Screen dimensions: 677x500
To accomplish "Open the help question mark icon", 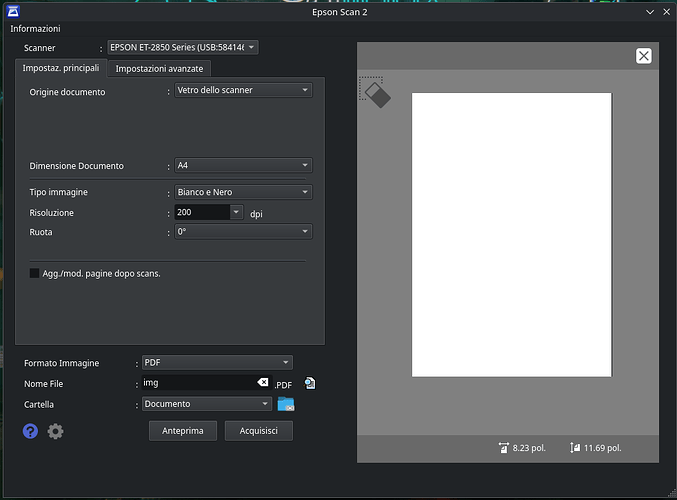I will 31,431.
